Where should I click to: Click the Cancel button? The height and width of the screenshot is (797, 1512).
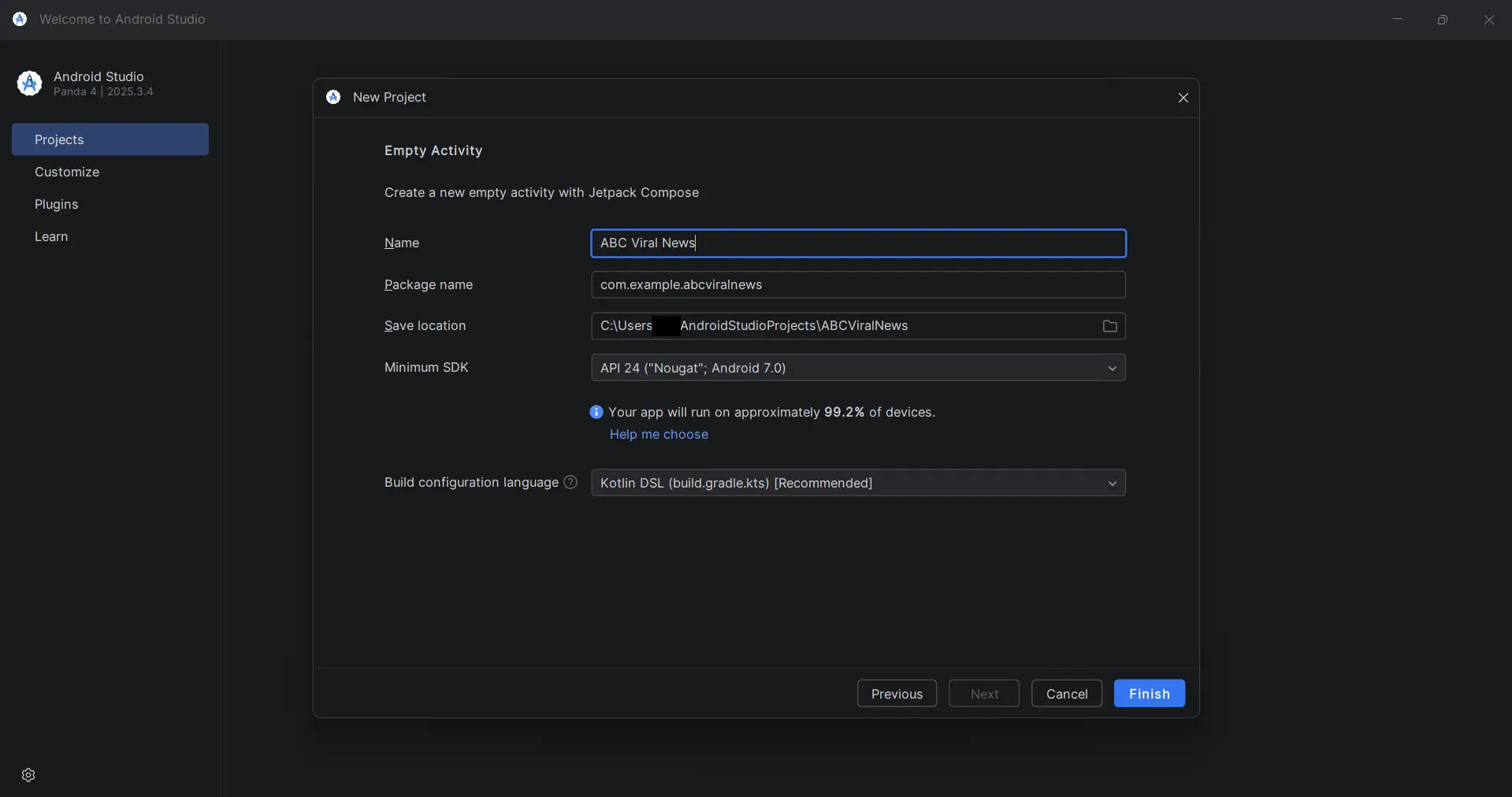click(x=1067, y=694)
